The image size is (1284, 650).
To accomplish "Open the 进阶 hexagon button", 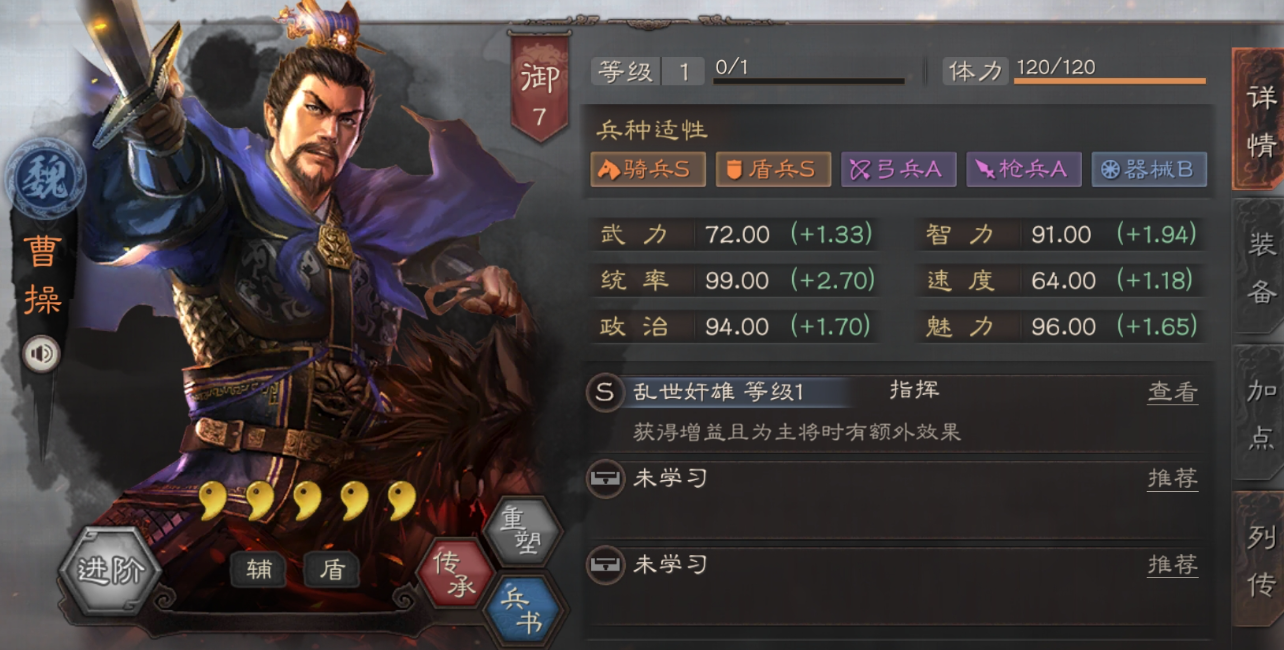I will [x=109, y=571].
